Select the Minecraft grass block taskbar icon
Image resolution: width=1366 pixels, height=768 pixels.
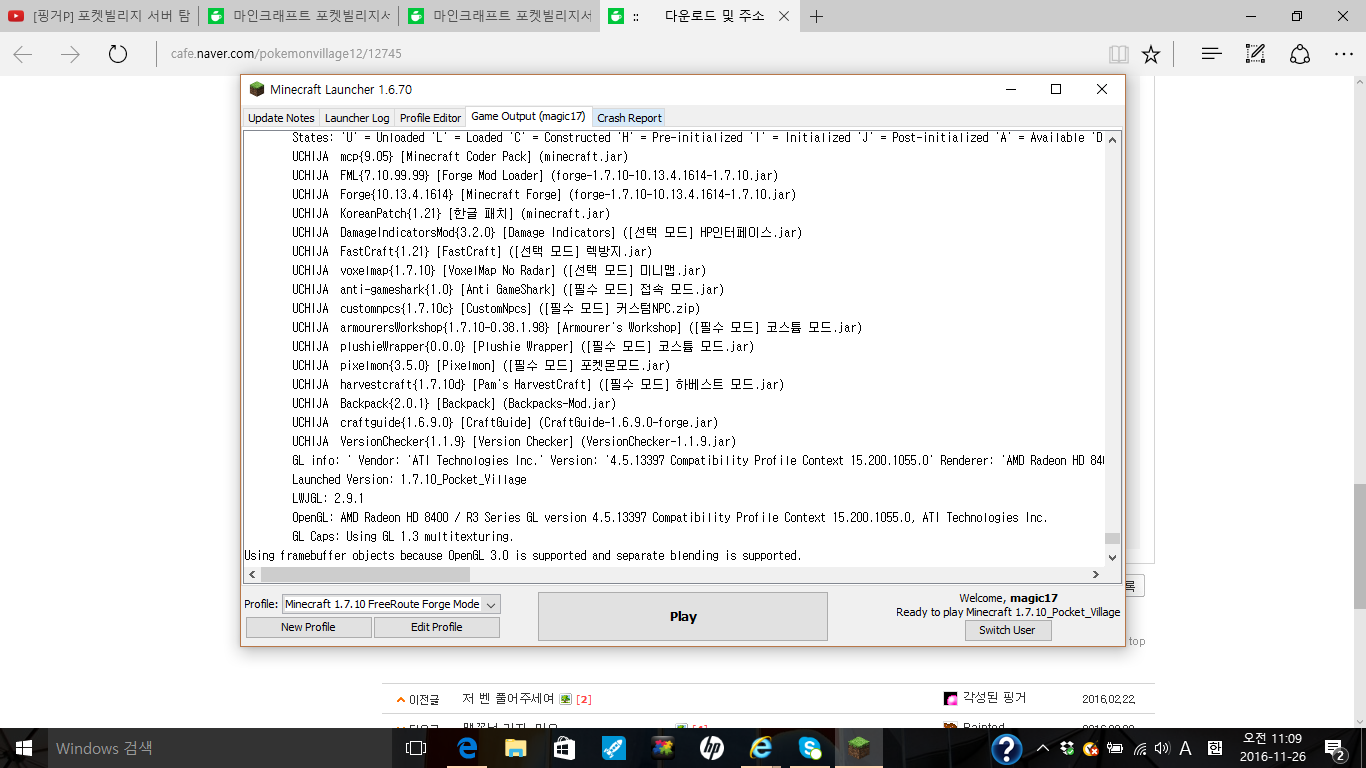[x=859, y=748]
